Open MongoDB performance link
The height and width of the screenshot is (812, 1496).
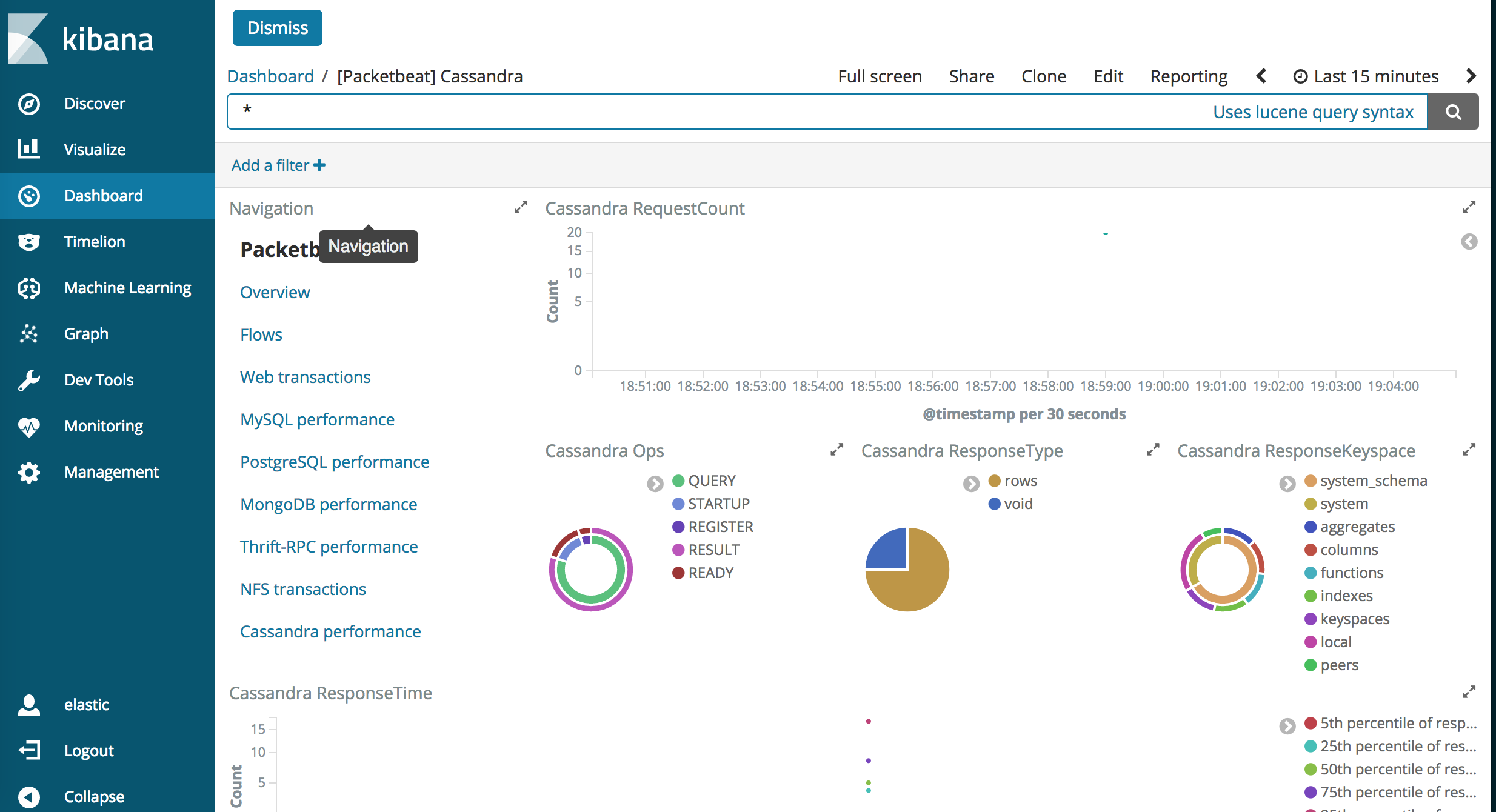(329, 504)
